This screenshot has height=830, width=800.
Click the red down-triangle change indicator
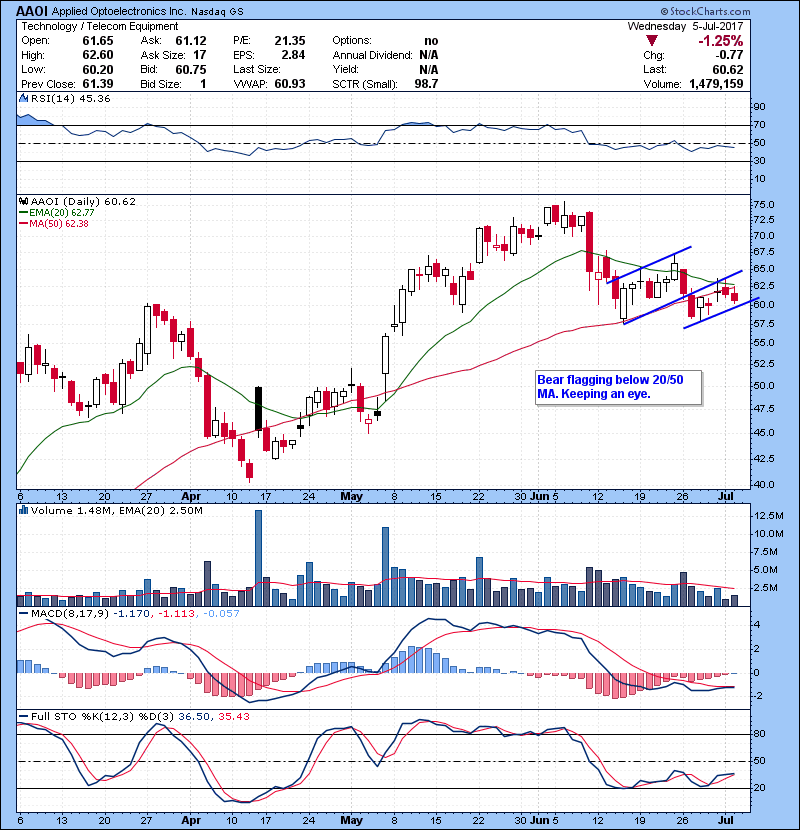[652, 41]
